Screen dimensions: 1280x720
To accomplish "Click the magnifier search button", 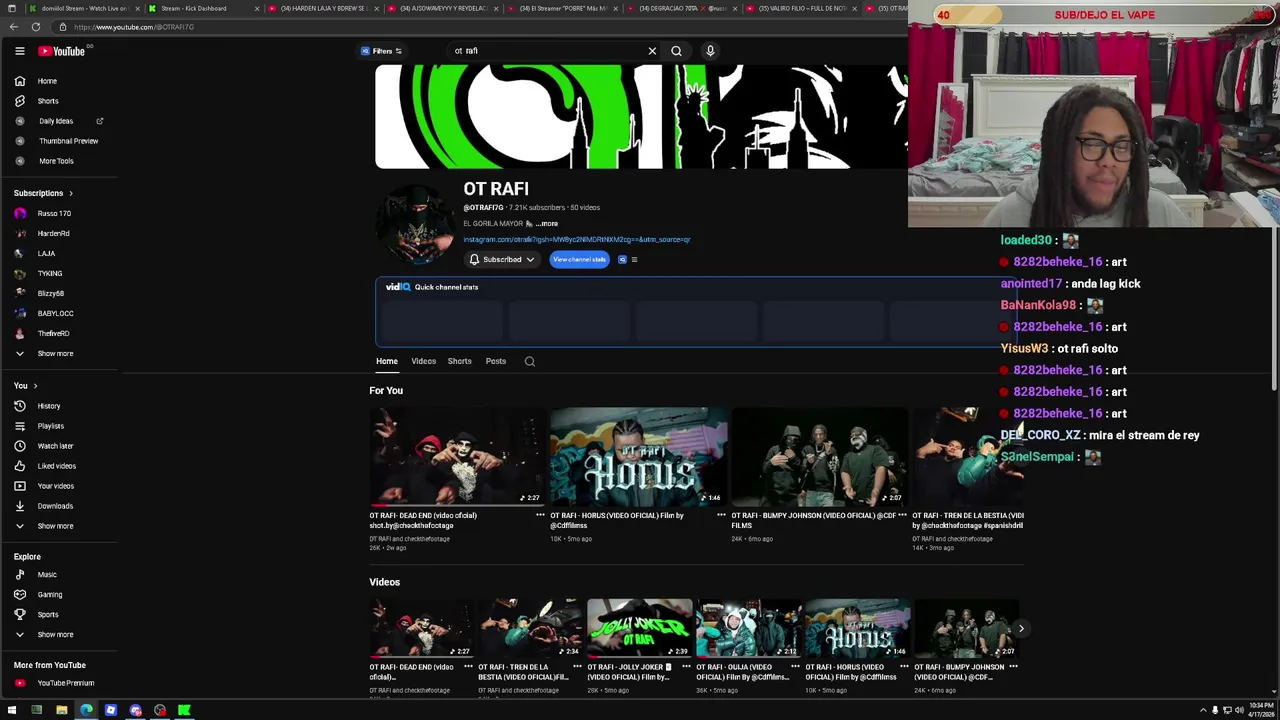I will pos(676,51).
